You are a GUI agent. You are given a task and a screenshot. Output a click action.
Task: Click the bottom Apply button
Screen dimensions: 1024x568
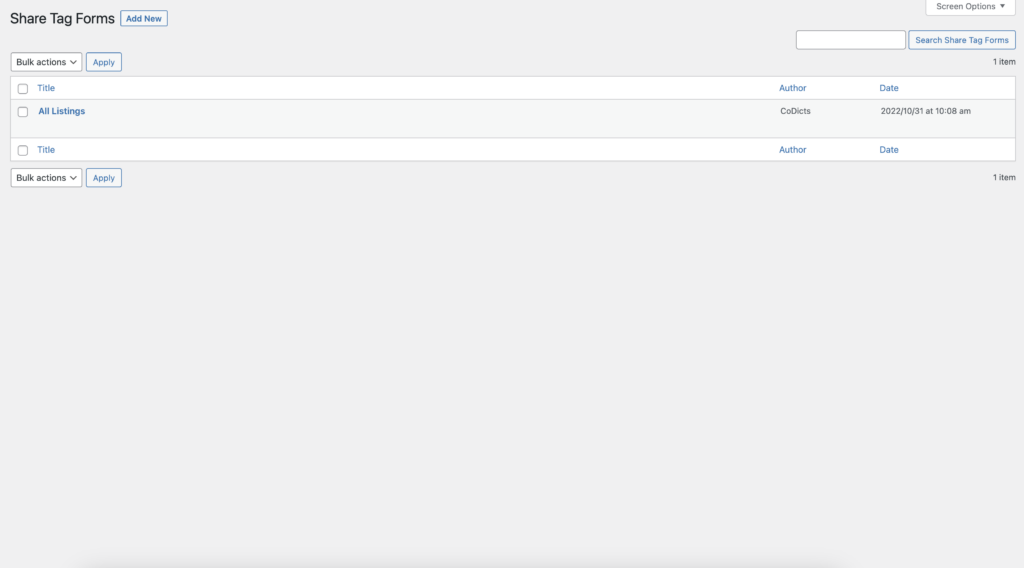click(104, 178)
